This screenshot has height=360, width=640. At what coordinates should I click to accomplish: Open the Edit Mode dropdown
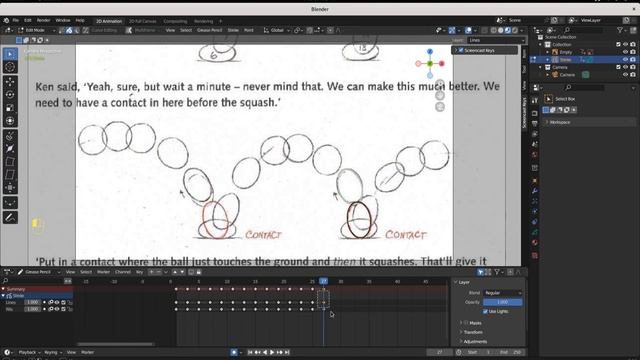pos(36,30)
